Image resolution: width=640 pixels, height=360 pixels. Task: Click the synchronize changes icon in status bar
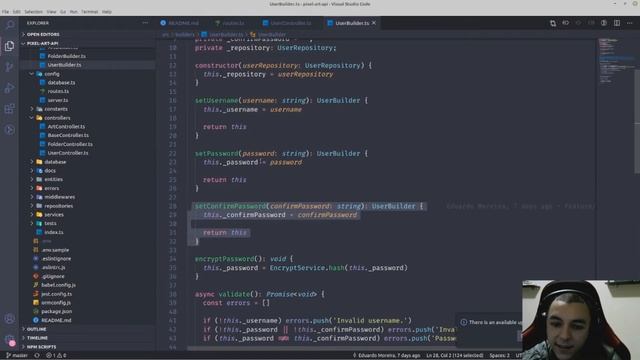pyautogui.click(x=37, y=356)
